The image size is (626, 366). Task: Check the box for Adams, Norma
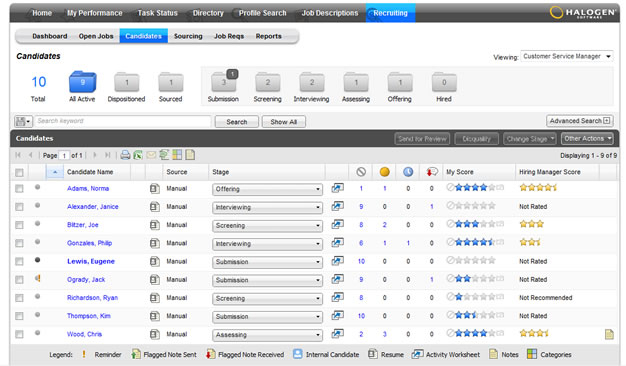[19, 188]
